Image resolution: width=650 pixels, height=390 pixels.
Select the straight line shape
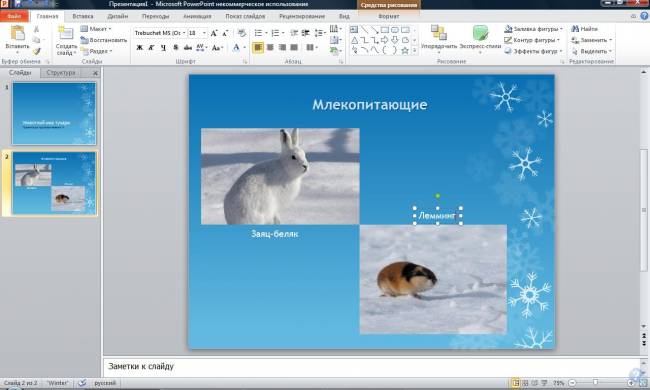364,29
